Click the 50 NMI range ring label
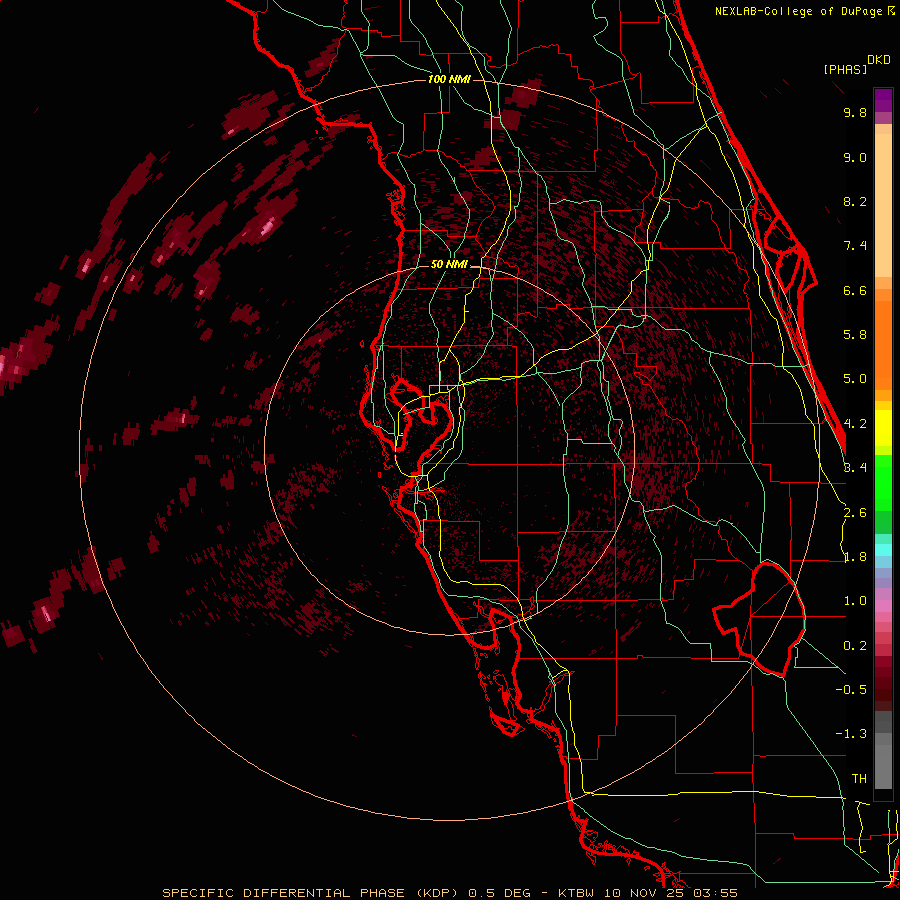The width and height of the screenshot is (900, 900). point(449,265)
